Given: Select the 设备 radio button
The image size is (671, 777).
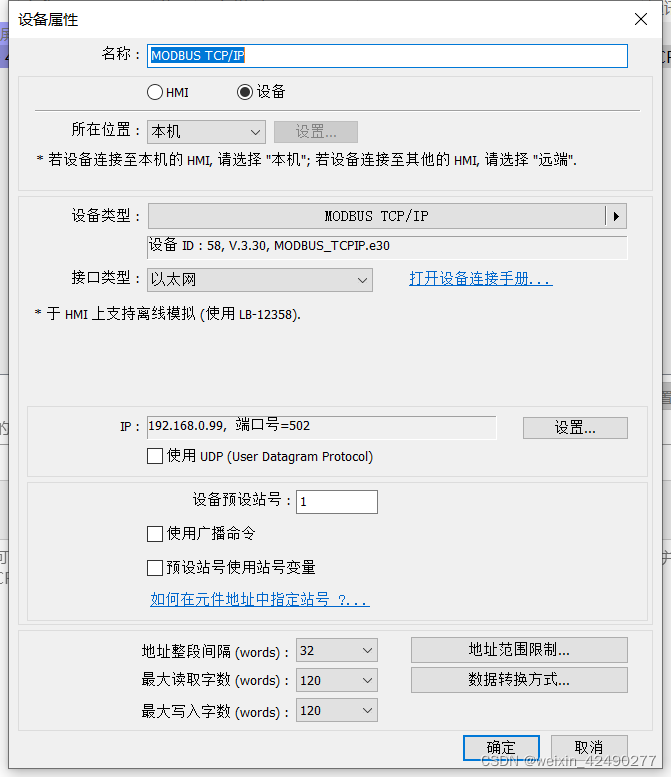Looking at the screenshot, I should [245, 92].
